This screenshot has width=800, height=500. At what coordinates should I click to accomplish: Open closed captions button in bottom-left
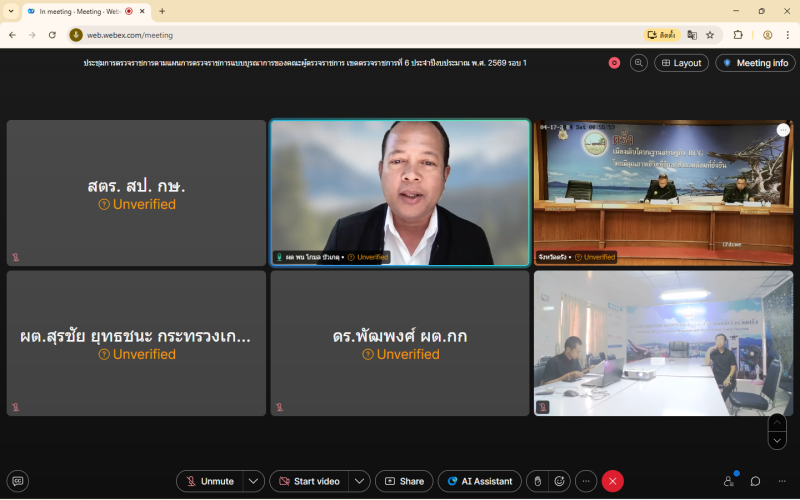(17, 481)
